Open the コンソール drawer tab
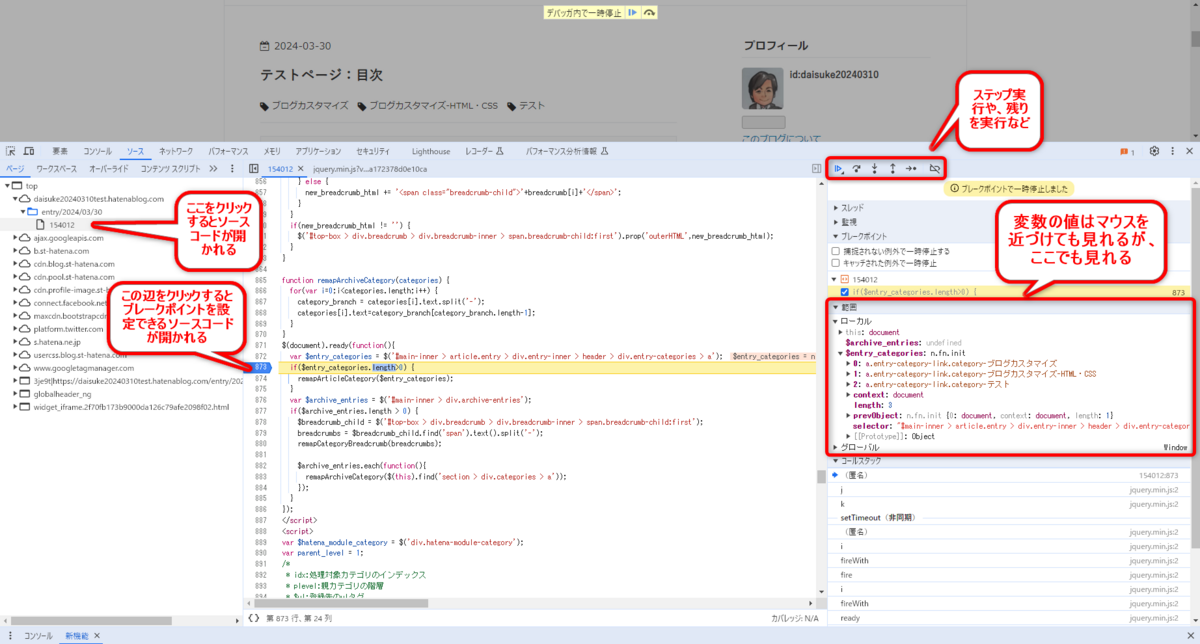This screenshot has height=644, width=1200. click(x=38, y=636)
